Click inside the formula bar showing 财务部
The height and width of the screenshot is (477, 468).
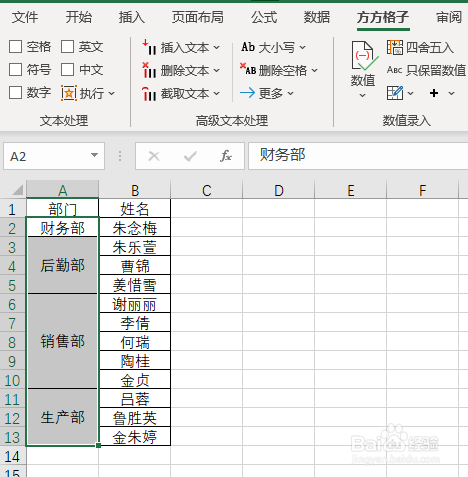358,156
